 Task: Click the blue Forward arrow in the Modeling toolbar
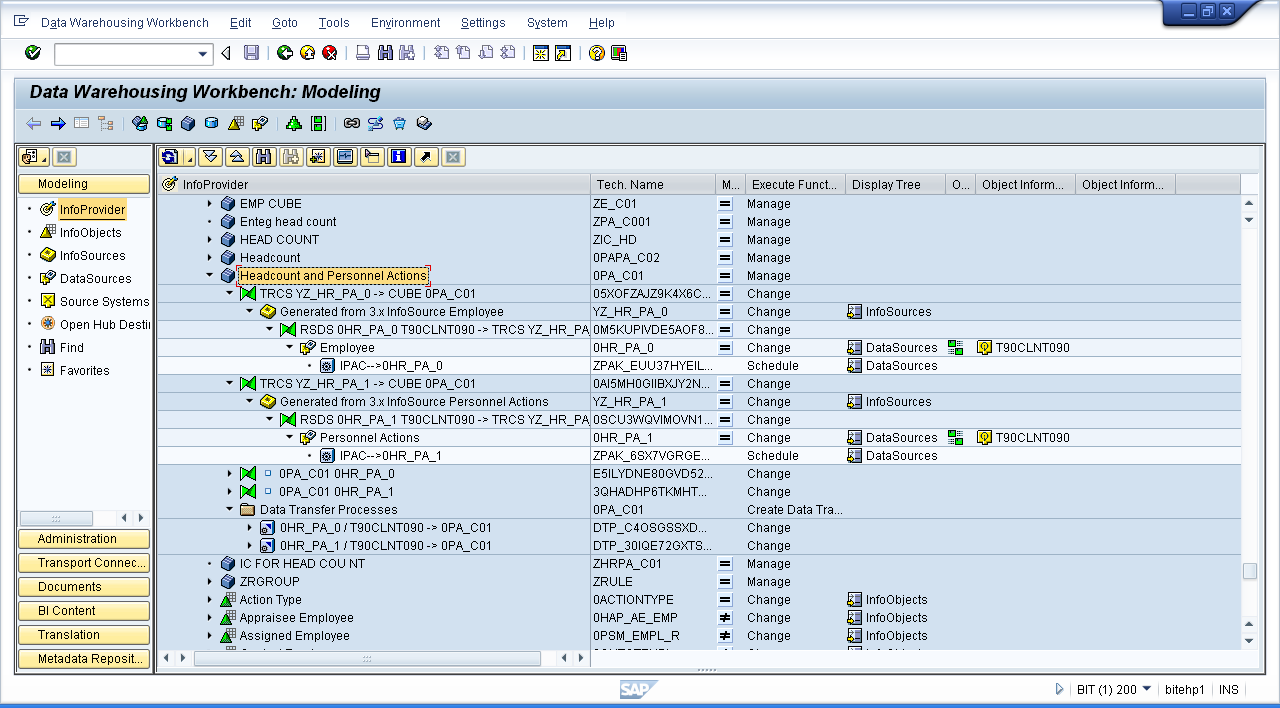[x=57, y=123]
